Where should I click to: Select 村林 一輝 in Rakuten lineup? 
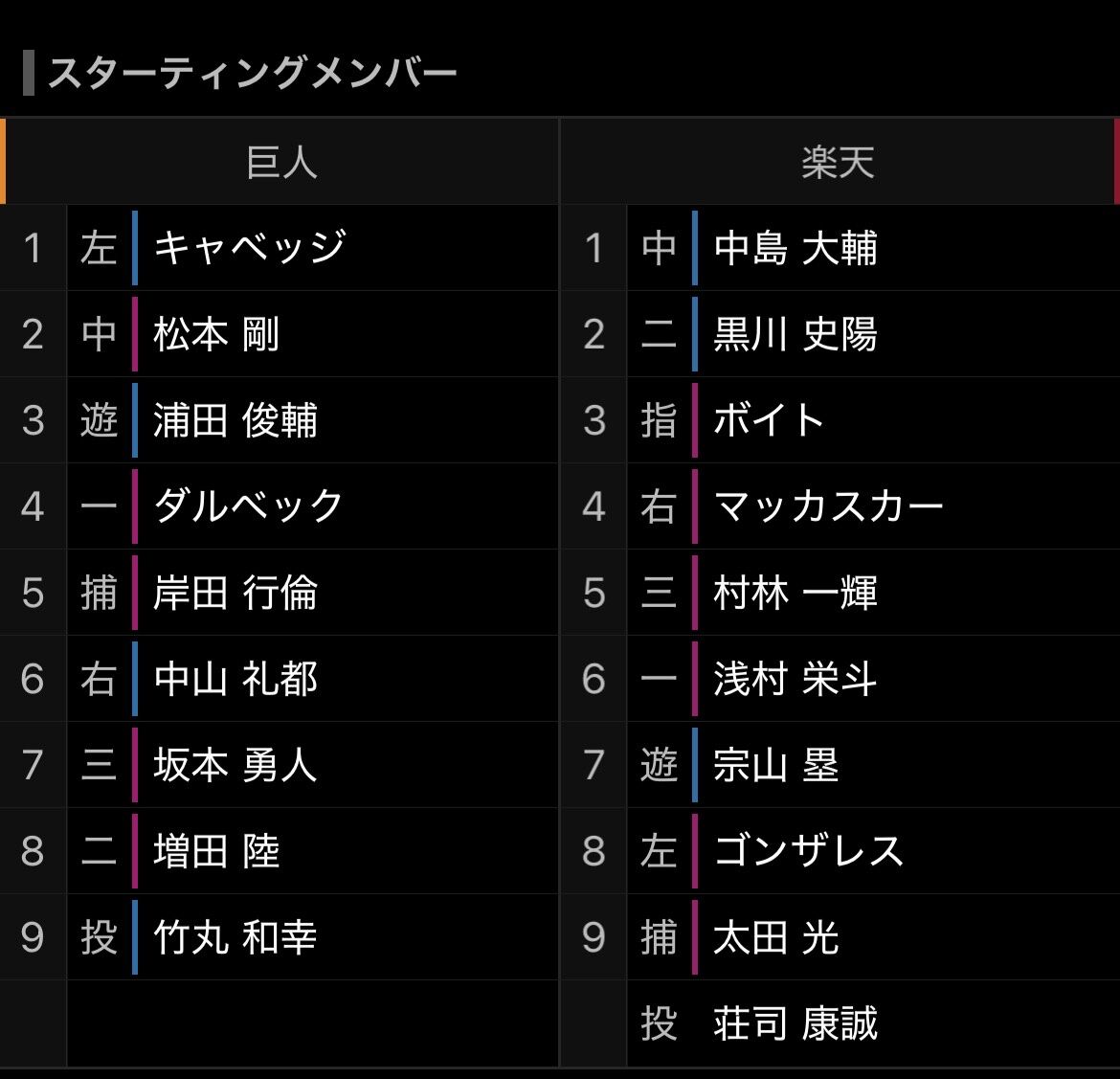click(x=795, y=593)
